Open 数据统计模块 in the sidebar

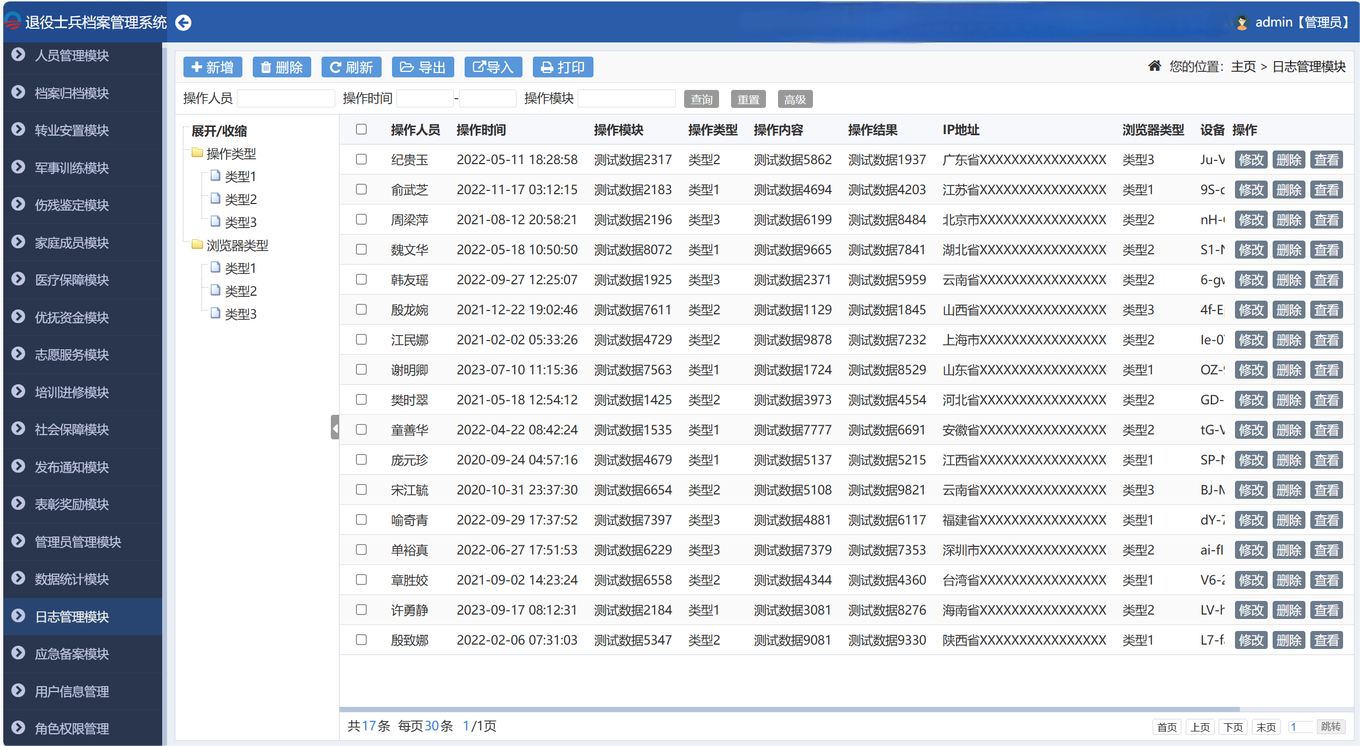click(x=72, y=579)
